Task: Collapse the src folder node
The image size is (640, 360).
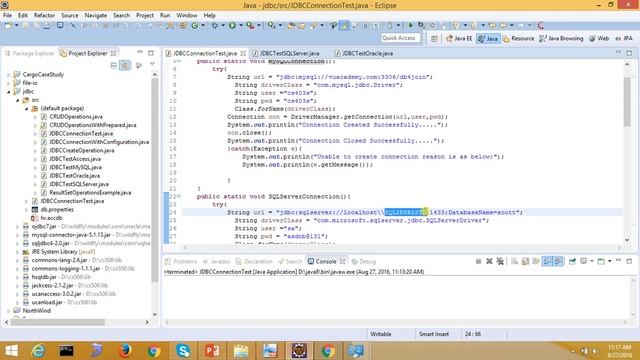Action: coord(18,100)
